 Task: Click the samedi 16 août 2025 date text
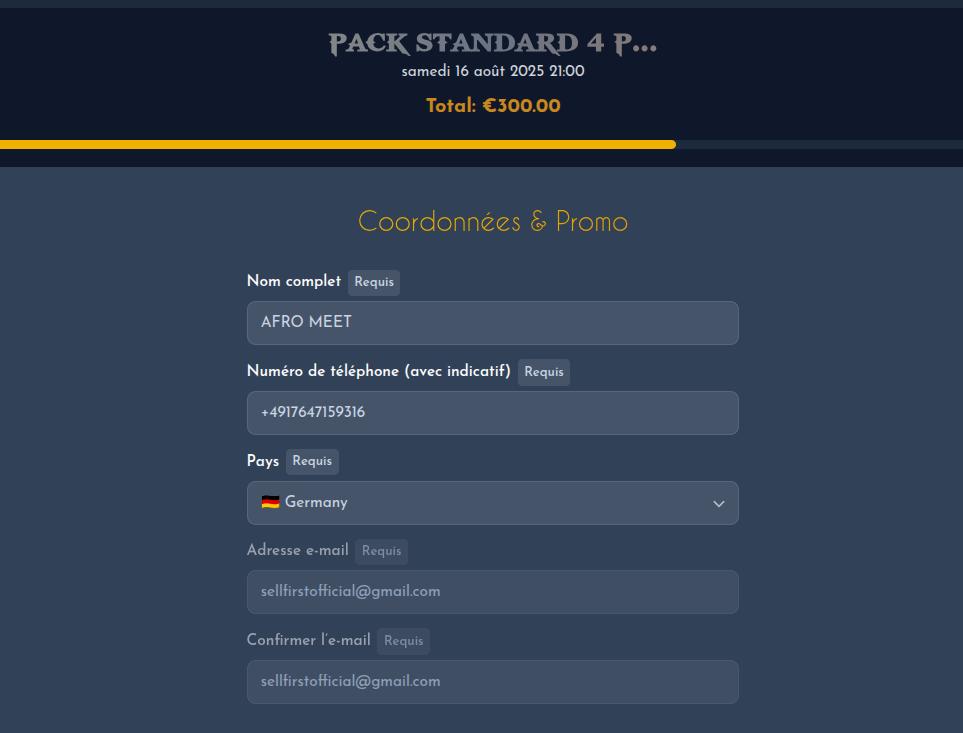tap(493, 71)
